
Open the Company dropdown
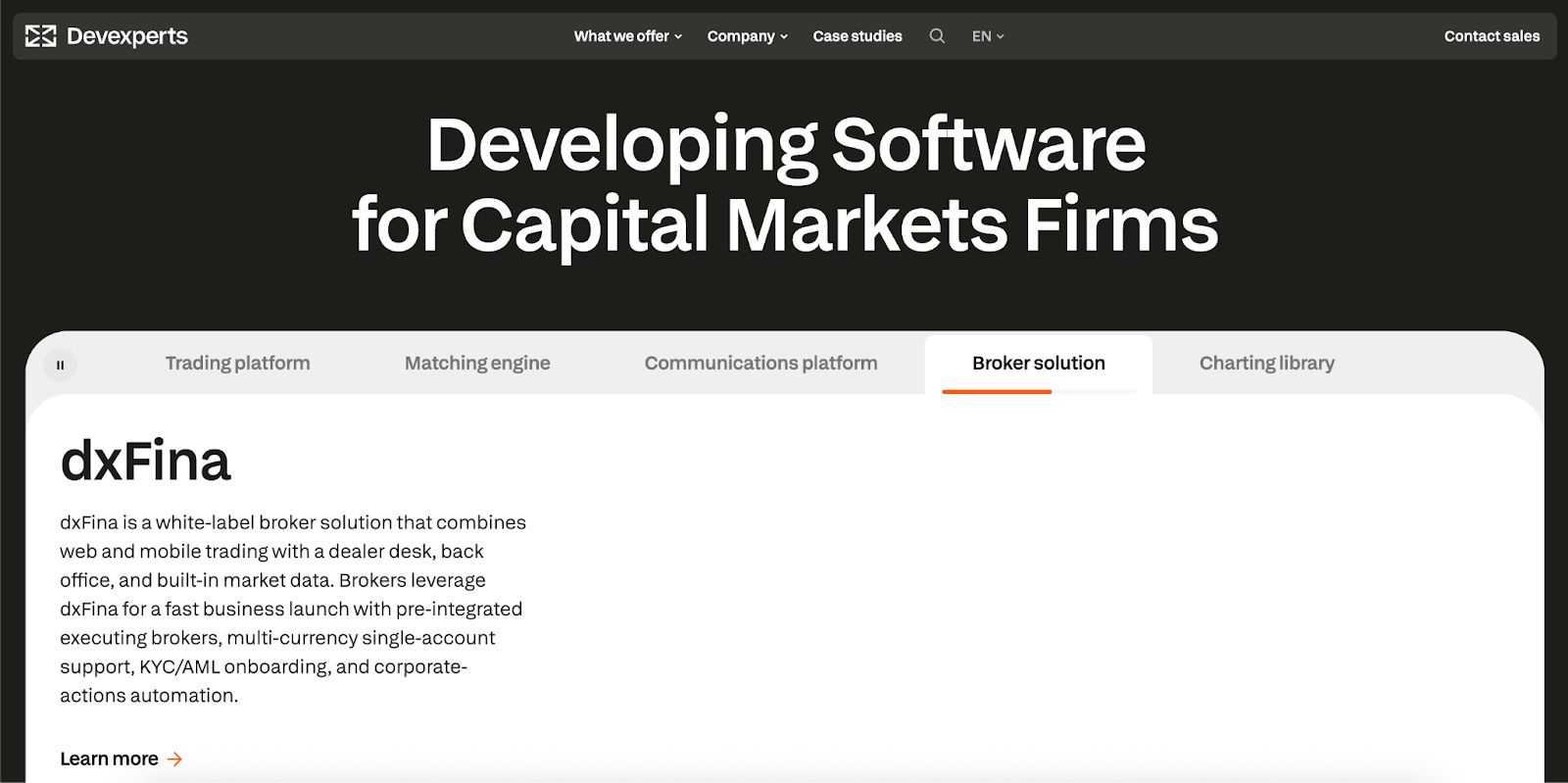point(747,36)
